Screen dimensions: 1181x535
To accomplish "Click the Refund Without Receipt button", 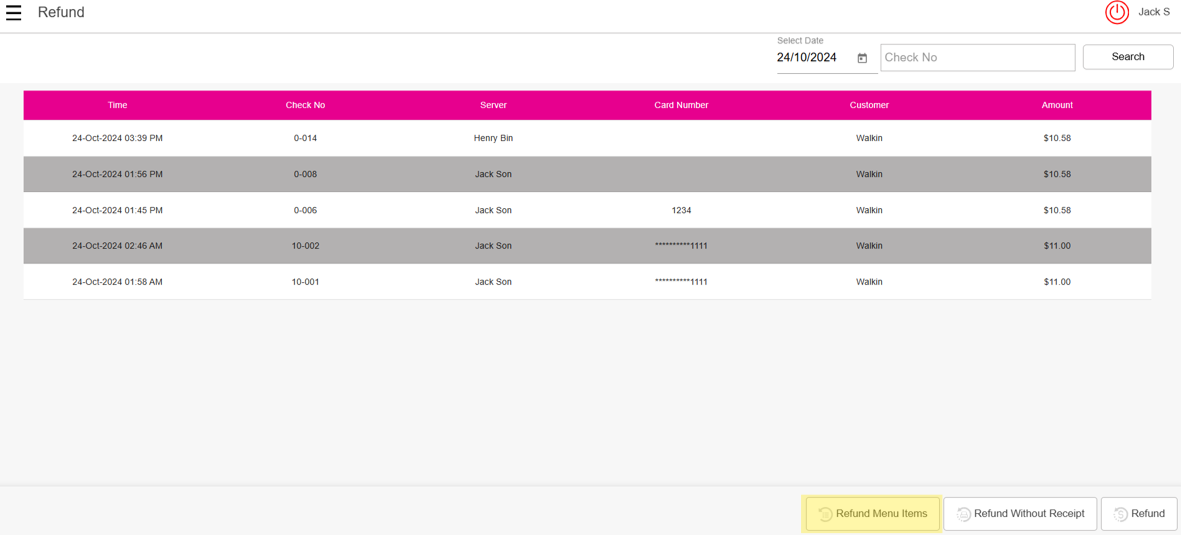I will [1020, 514].
